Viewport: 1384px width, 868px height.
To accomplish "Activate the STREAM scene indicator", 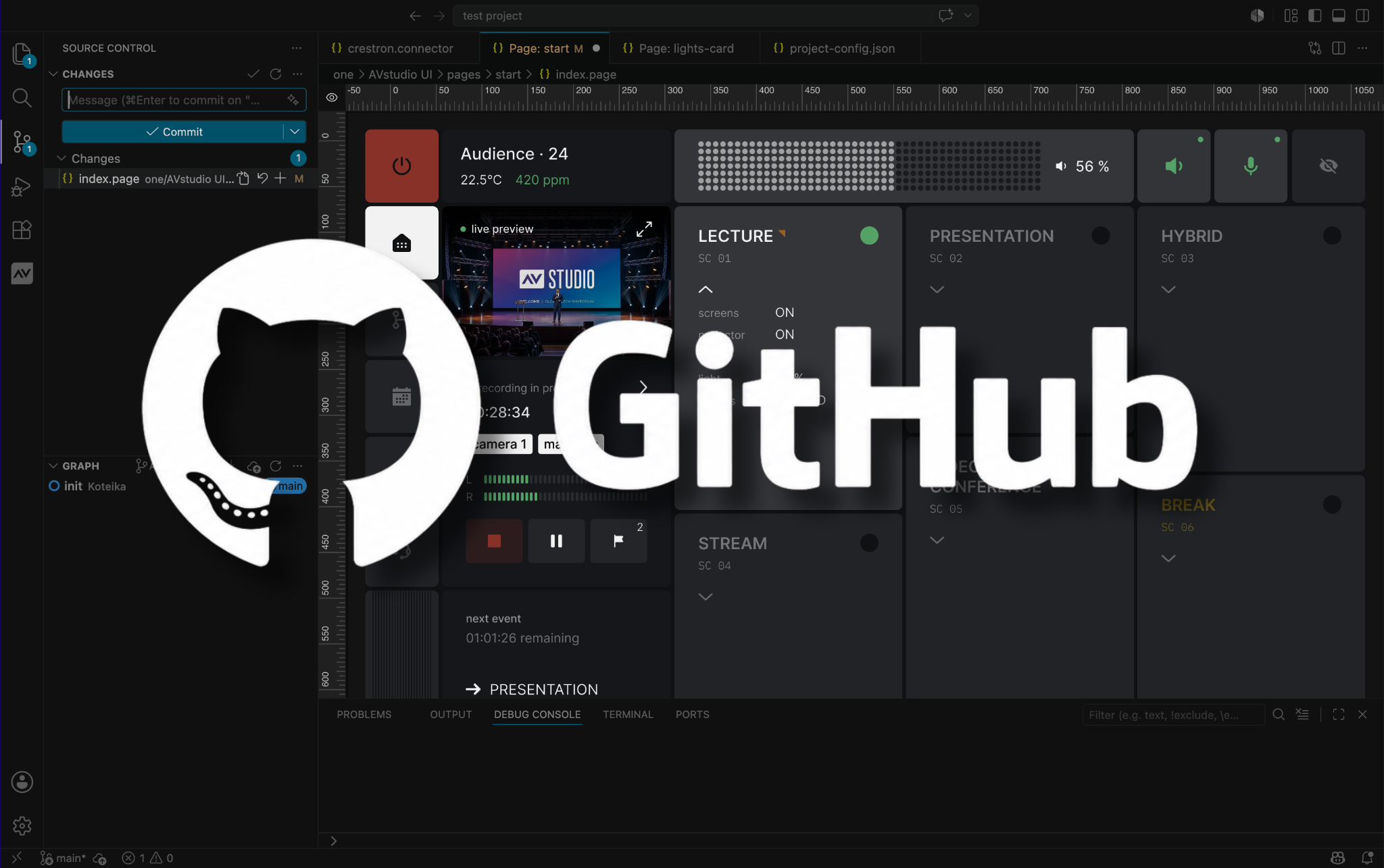I will point(869,542).
